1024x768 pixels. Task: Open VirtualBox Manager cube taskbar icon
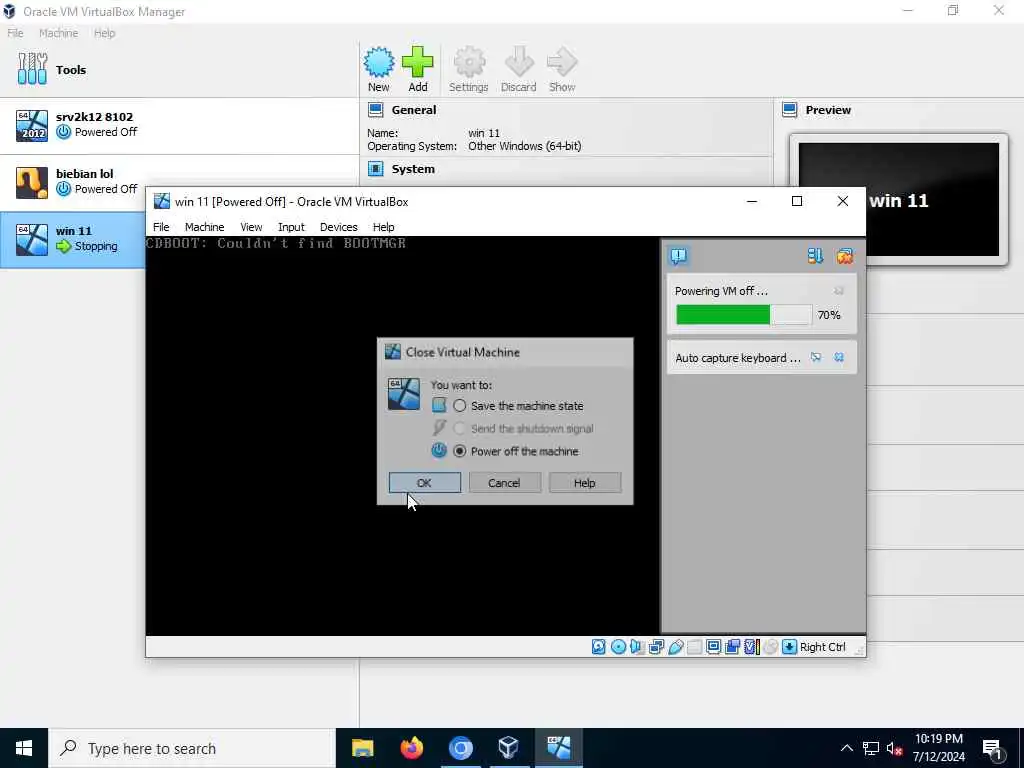click(508, 748)
